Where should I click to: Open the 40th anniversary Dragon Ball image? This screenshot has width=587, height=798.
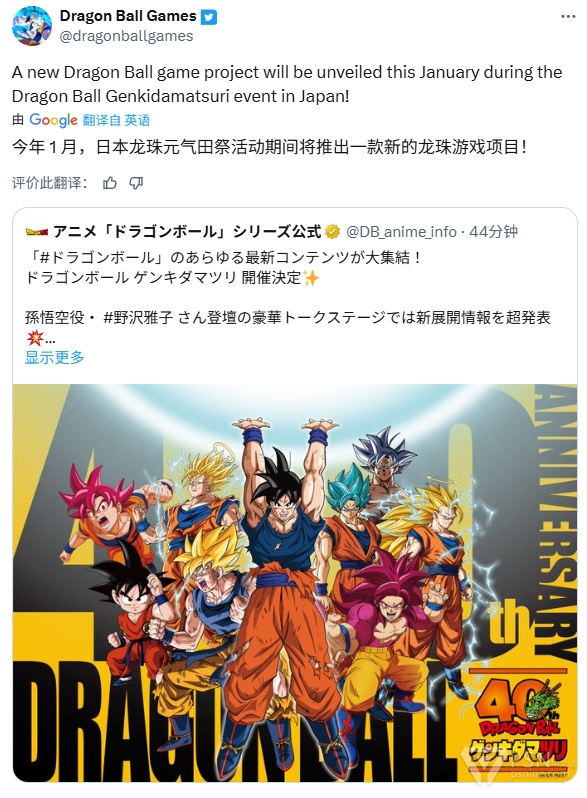click(x=295, y=583)
